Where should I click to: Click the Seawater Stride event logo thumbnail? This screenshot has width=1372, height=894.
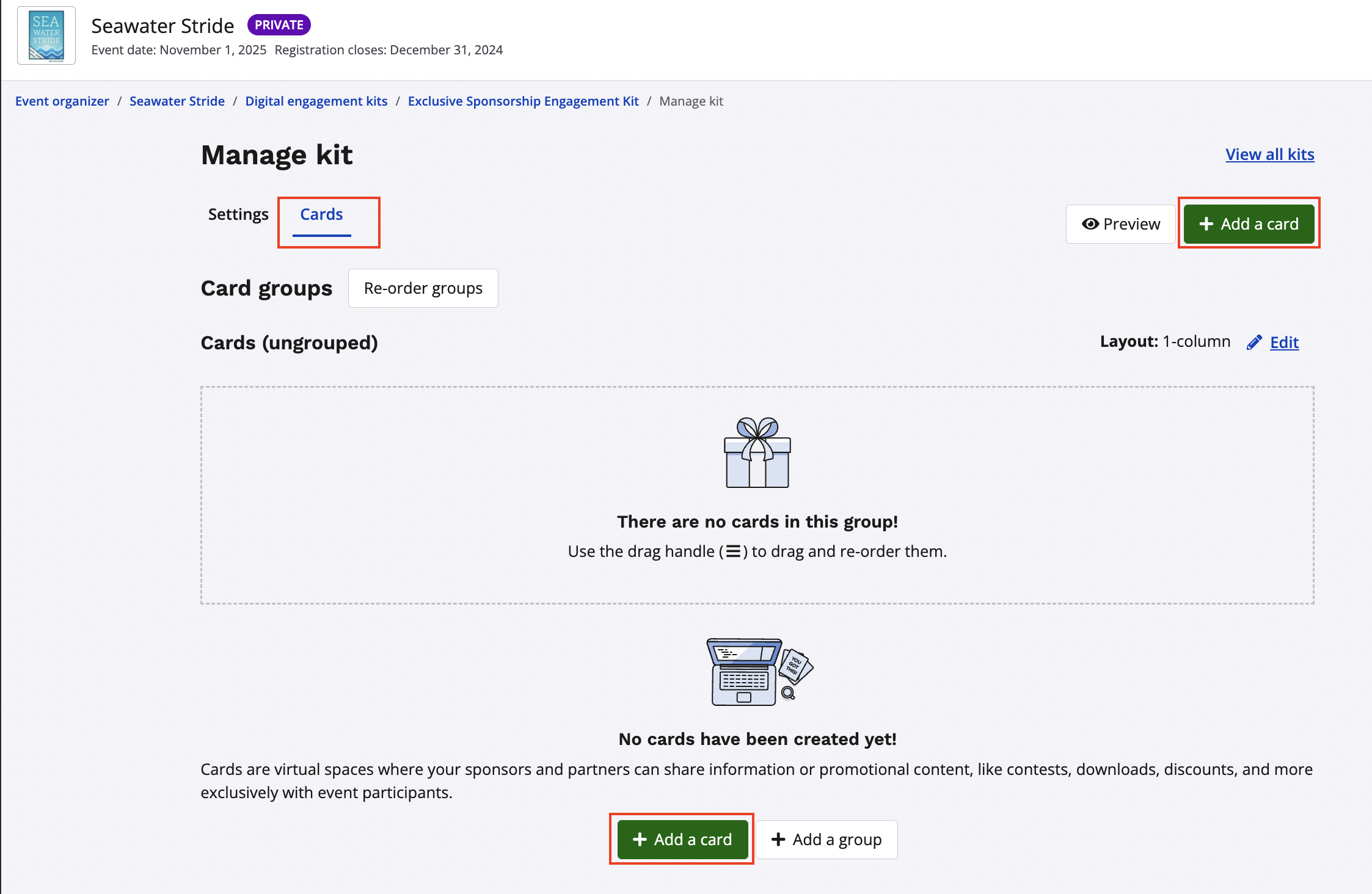pos(46,35)
